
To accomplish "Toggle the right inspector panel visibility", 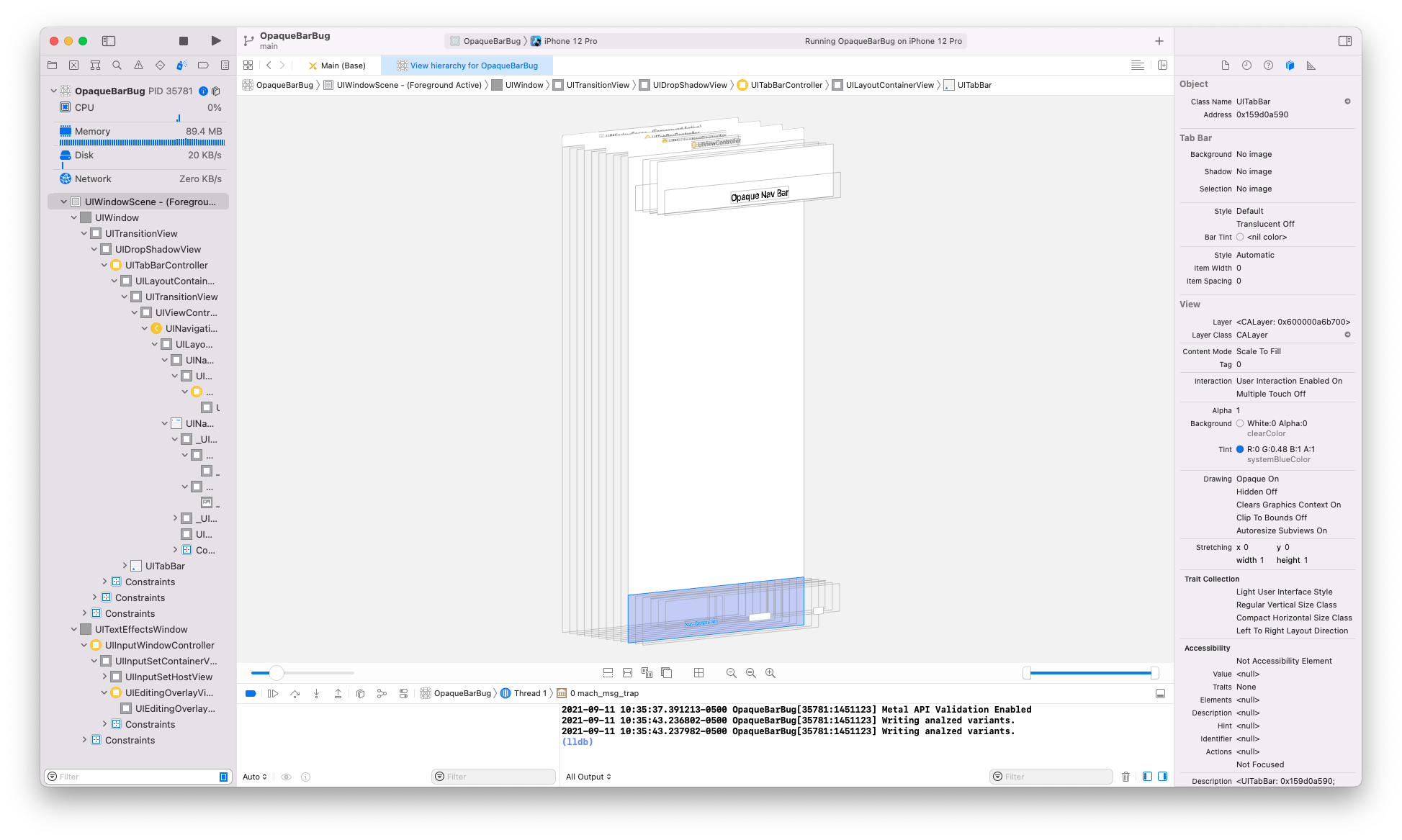I will (1344, 41).
